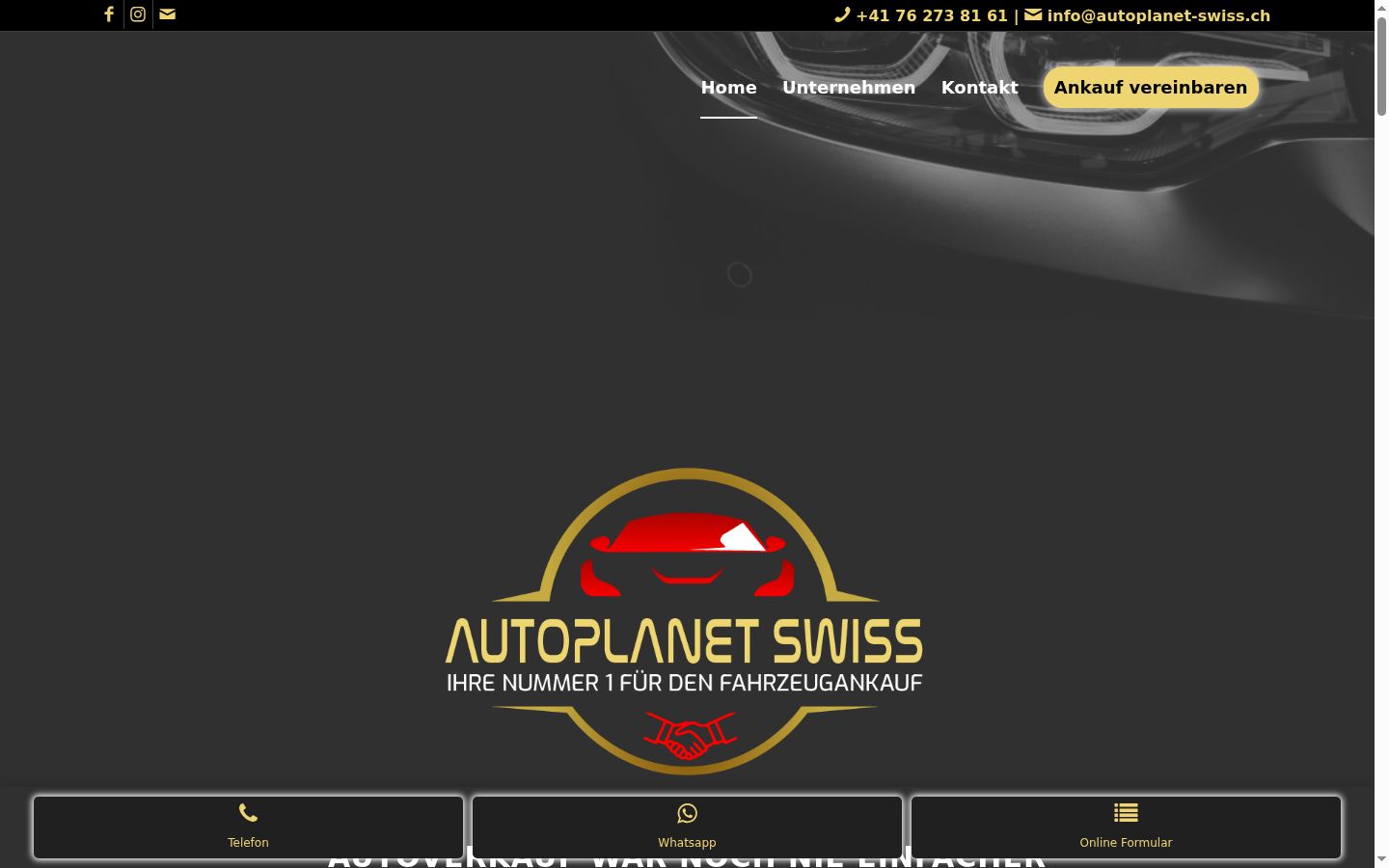Screen dimensions: 1389x868
Task: Open the Unternehmen menu item
Action: point(849,88)
